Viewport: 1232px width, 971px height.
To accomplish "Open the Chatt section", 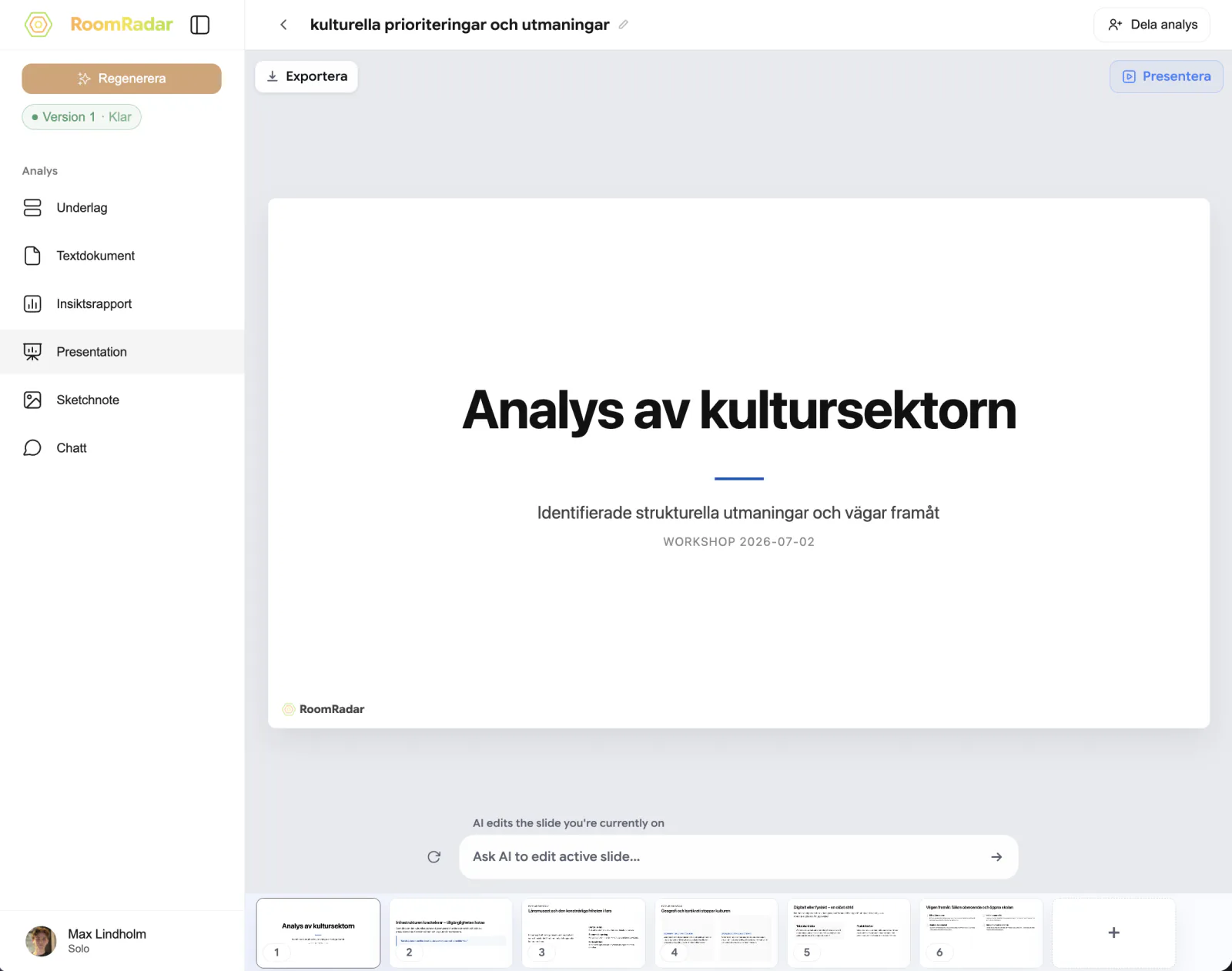I will point(122,448).
